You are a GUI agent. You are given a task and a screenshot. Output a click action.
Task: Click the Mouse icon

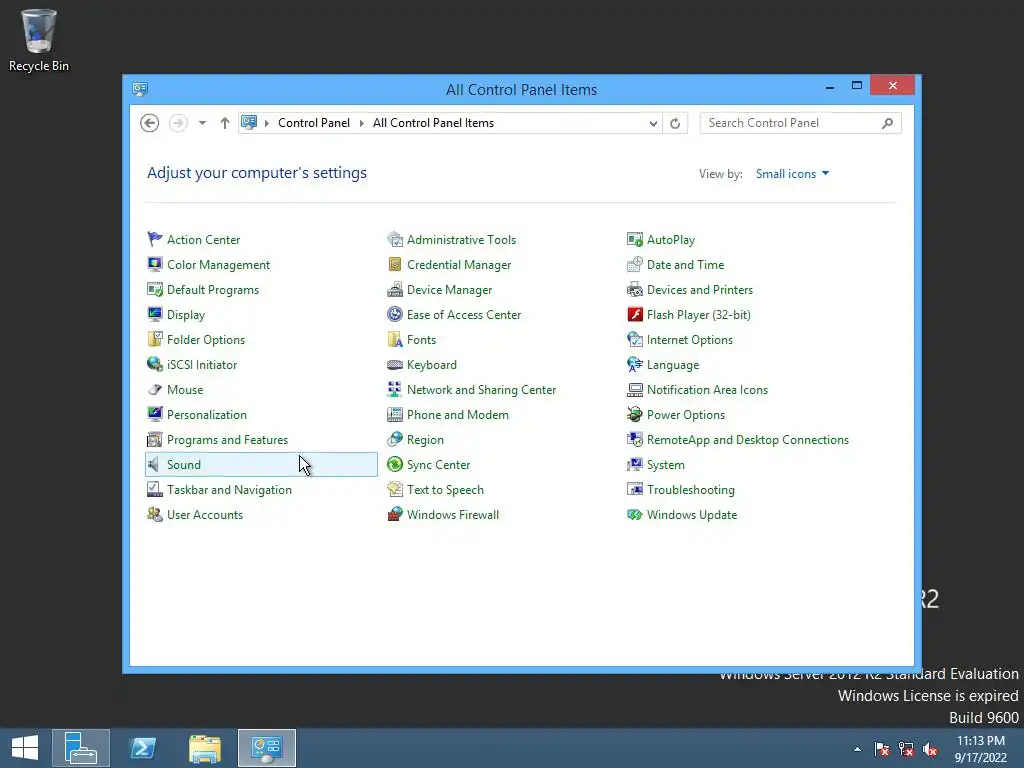pyautogui.click(x=155, y=389)
